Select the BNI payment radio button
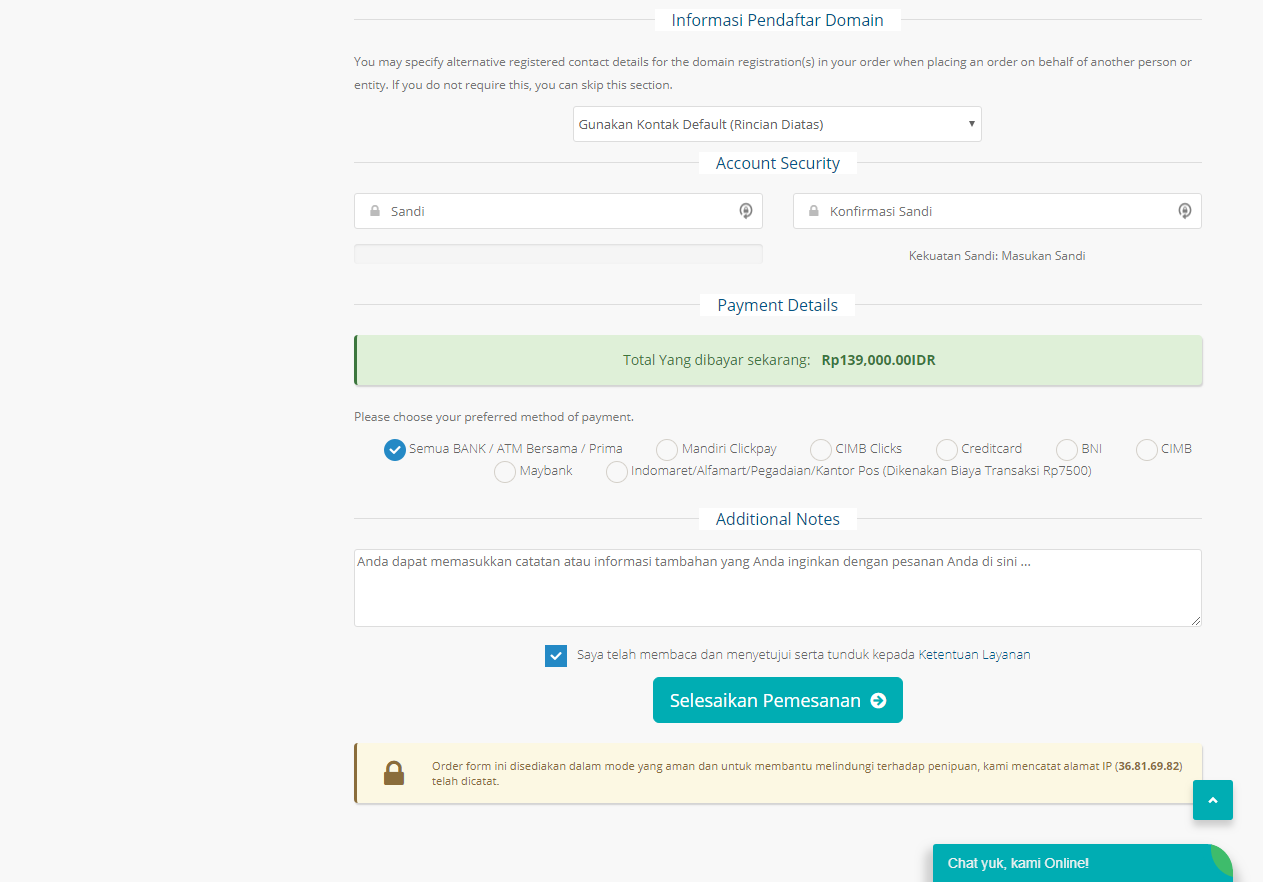The image size is (1263, 882). click(1067, 450)
